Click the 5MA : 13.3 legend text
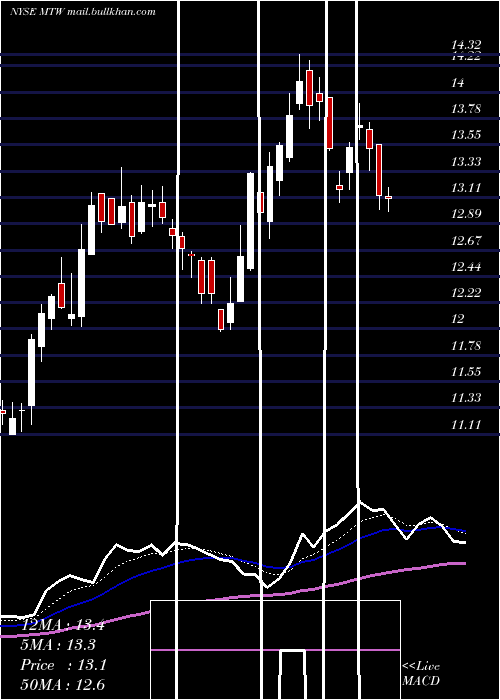The image size is (500, 700). (x=58, y=645)
